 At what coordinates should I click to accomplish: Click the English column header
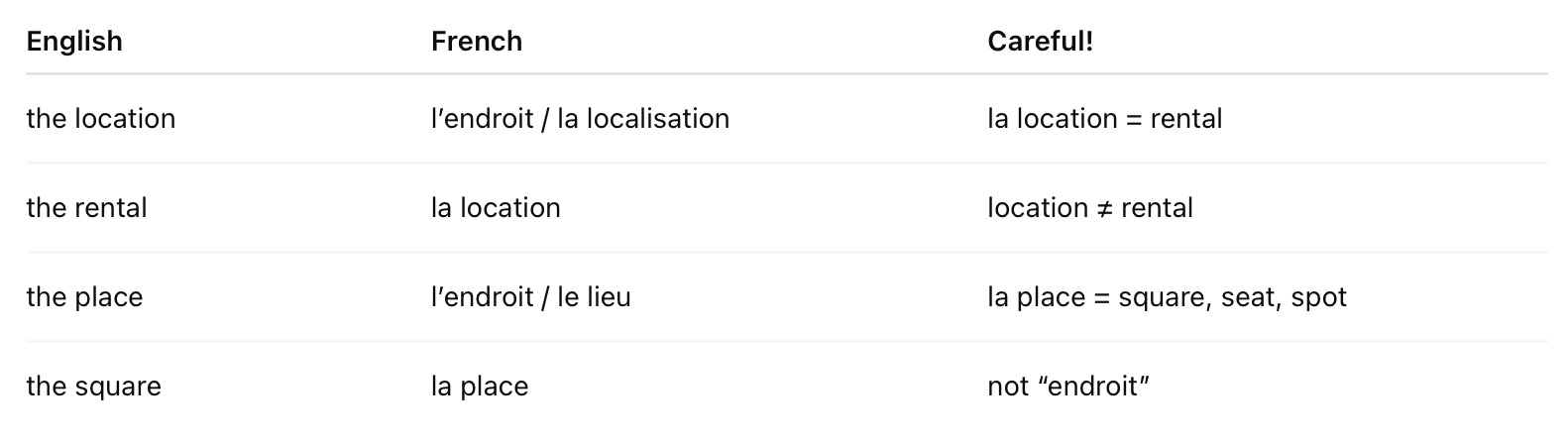click(x=74, y=42)
